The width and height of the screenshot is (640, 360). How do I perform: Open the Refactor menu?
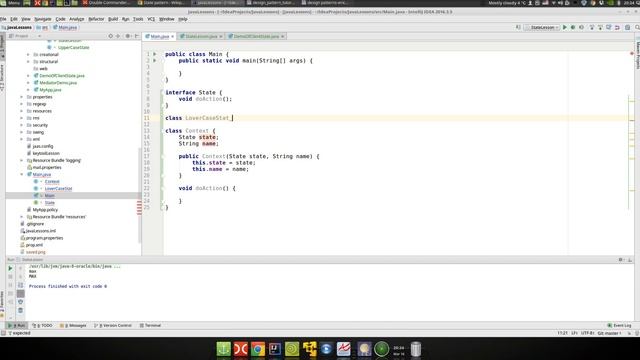[96, 19]
